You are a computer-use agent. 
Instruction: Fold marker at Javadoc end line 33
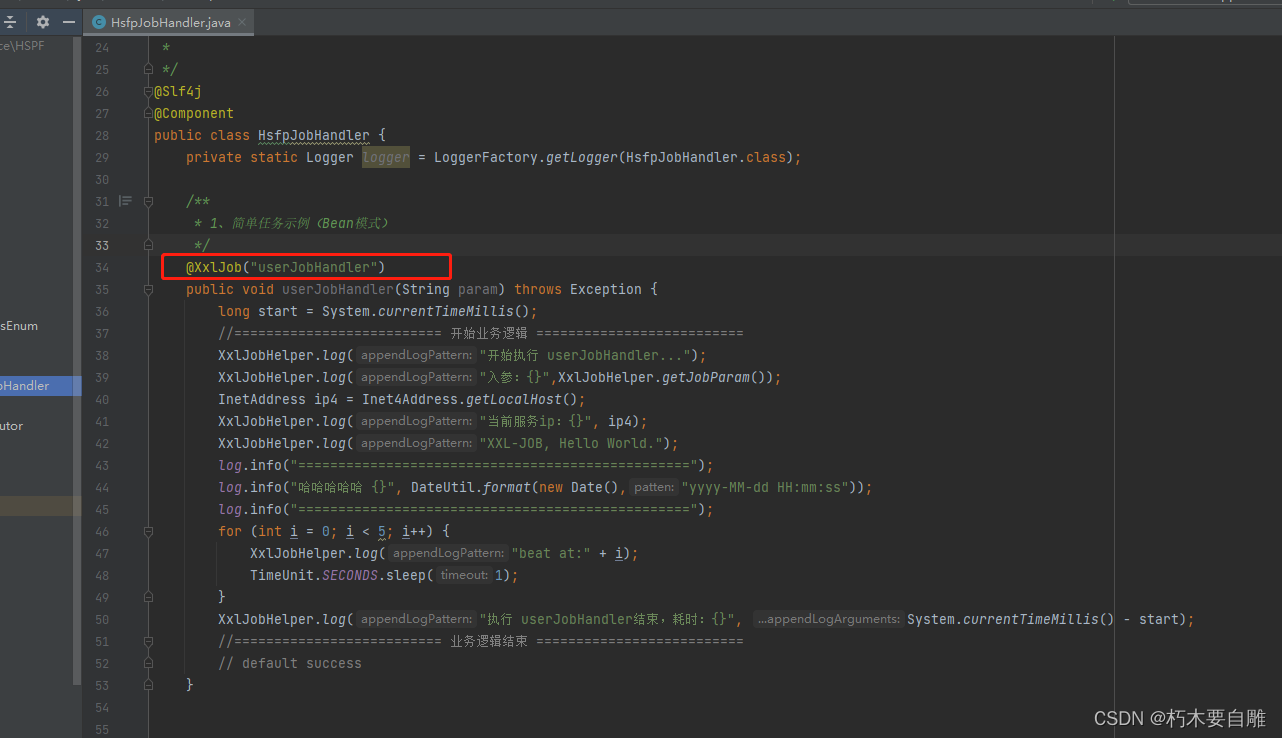(x=148, y=245)
